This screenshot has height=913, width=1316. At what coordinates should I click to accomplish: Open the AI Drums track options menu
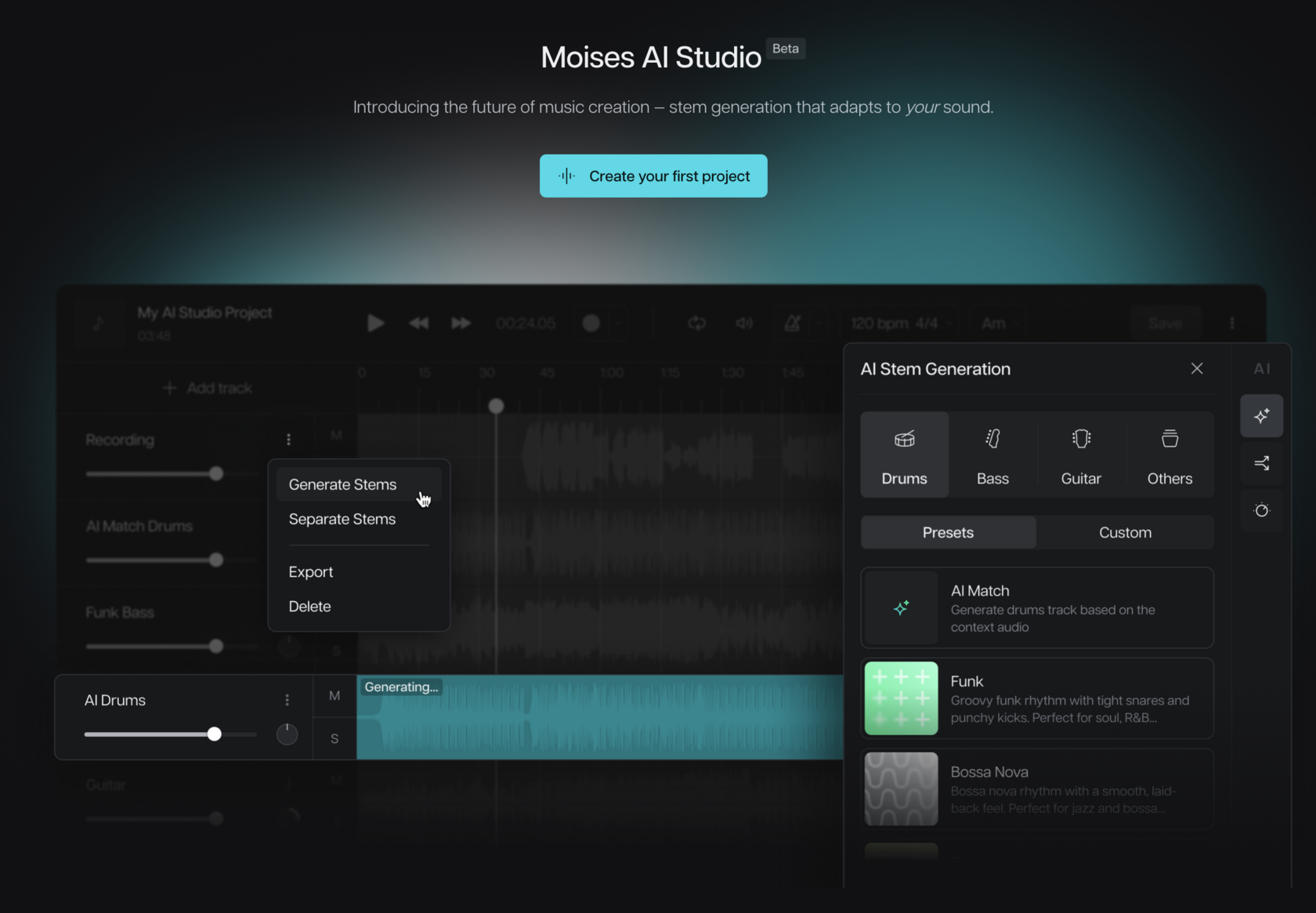tap(287, 700)
